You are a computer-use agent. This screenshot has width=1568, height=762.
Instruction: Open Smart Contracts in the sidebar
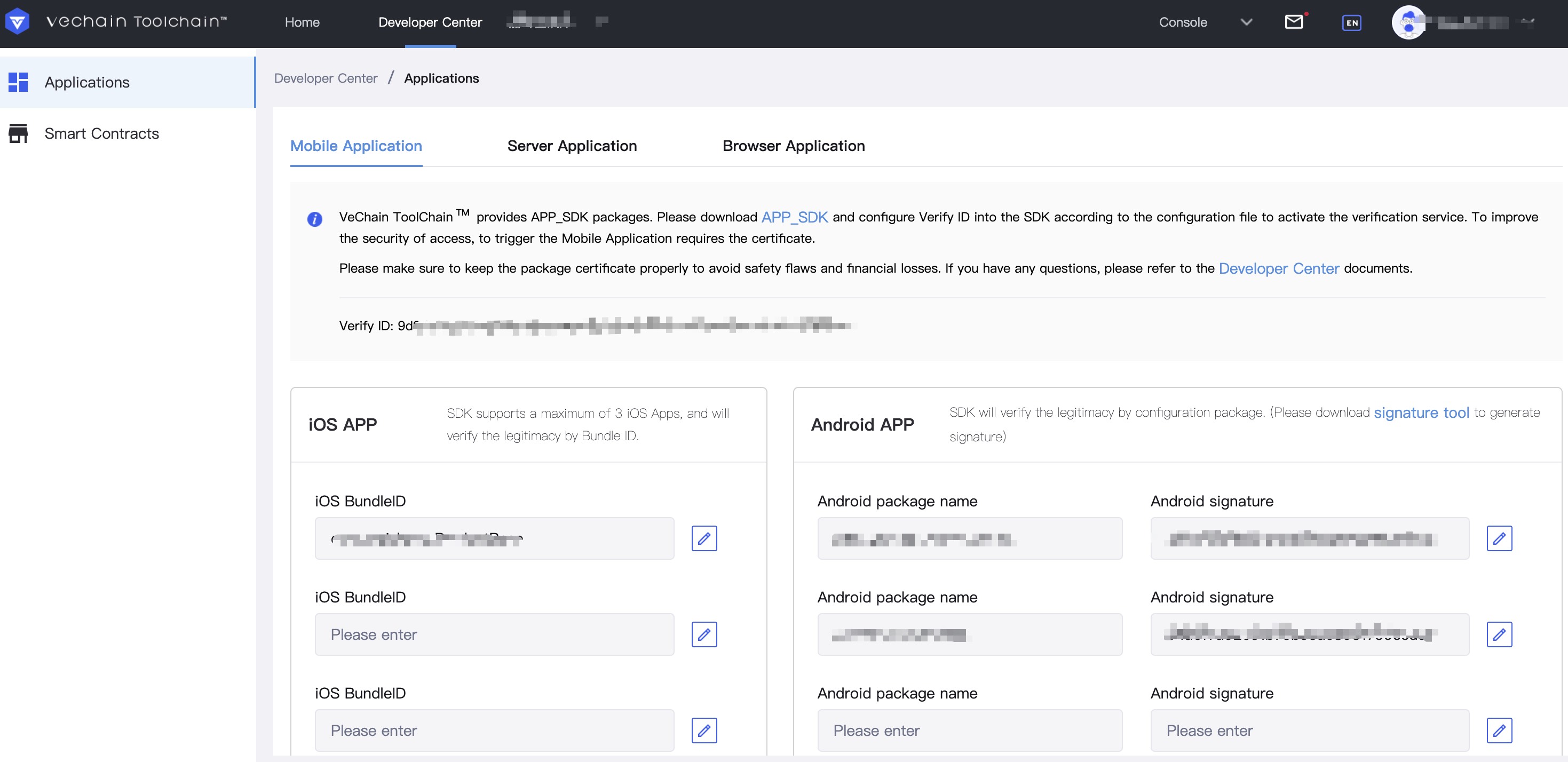pos(128,133)
